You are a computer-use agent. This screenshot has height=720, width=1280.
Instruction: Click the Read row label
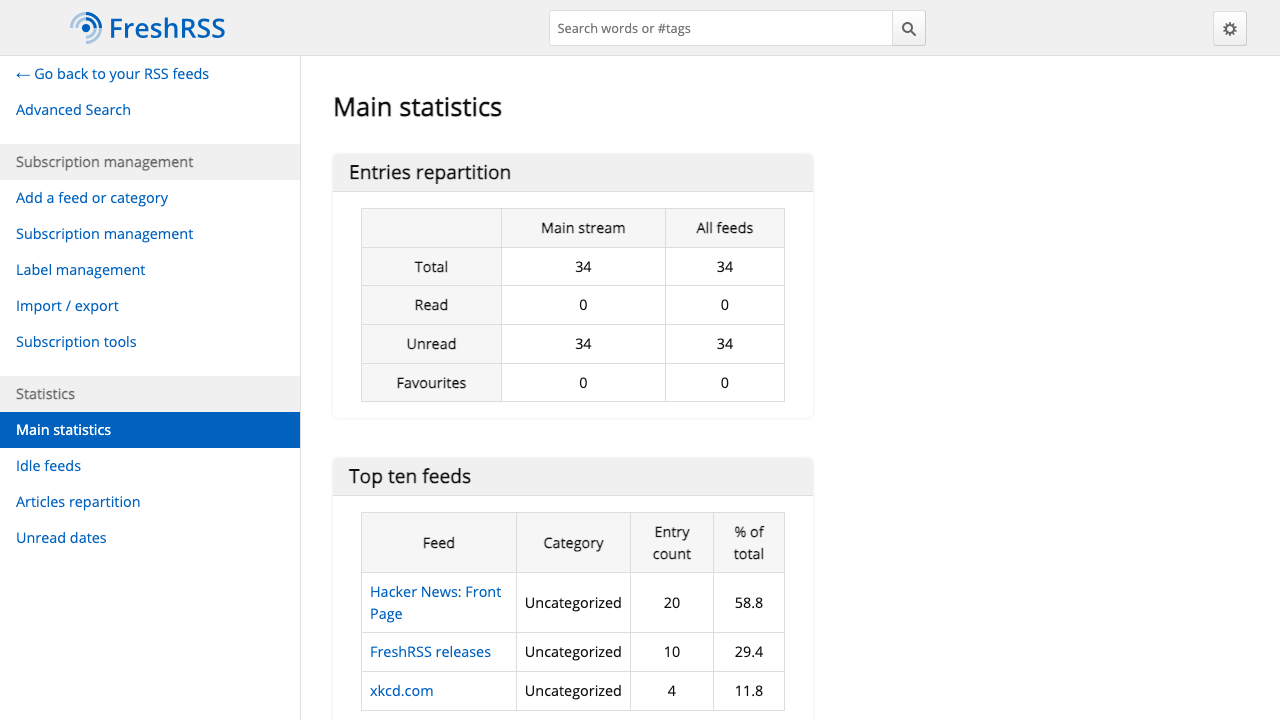[x=431, y=305]
